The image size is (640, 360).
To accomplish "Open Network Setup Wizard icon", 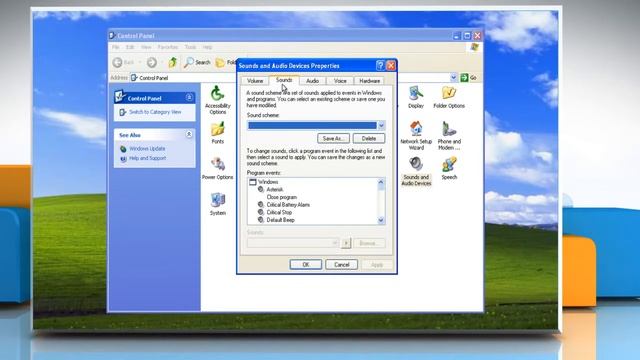I will coord(416,136).
